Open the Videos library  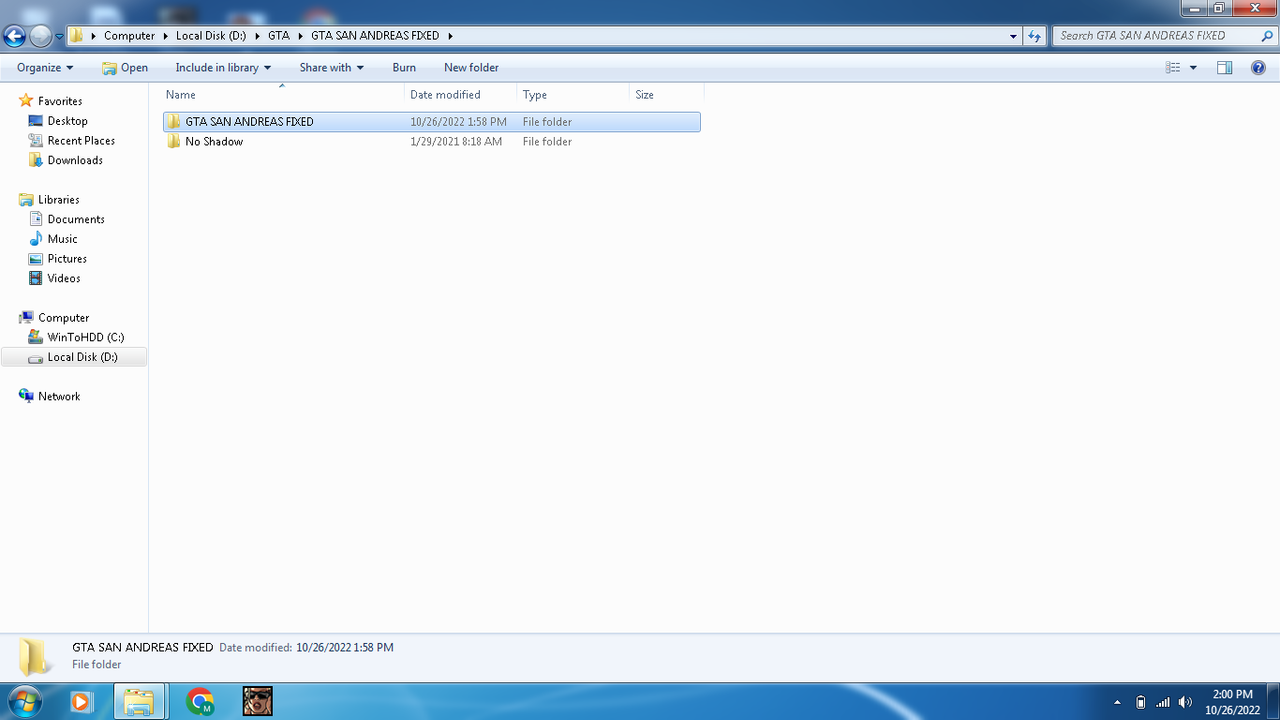pos(64,278)
